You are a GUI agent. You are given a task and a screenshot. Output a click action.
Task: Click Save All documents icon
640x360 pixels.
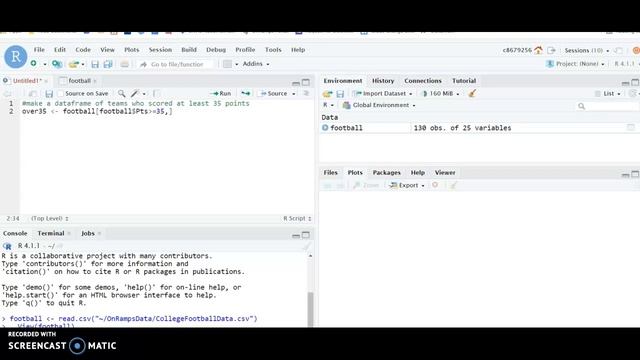pos(108,64)
